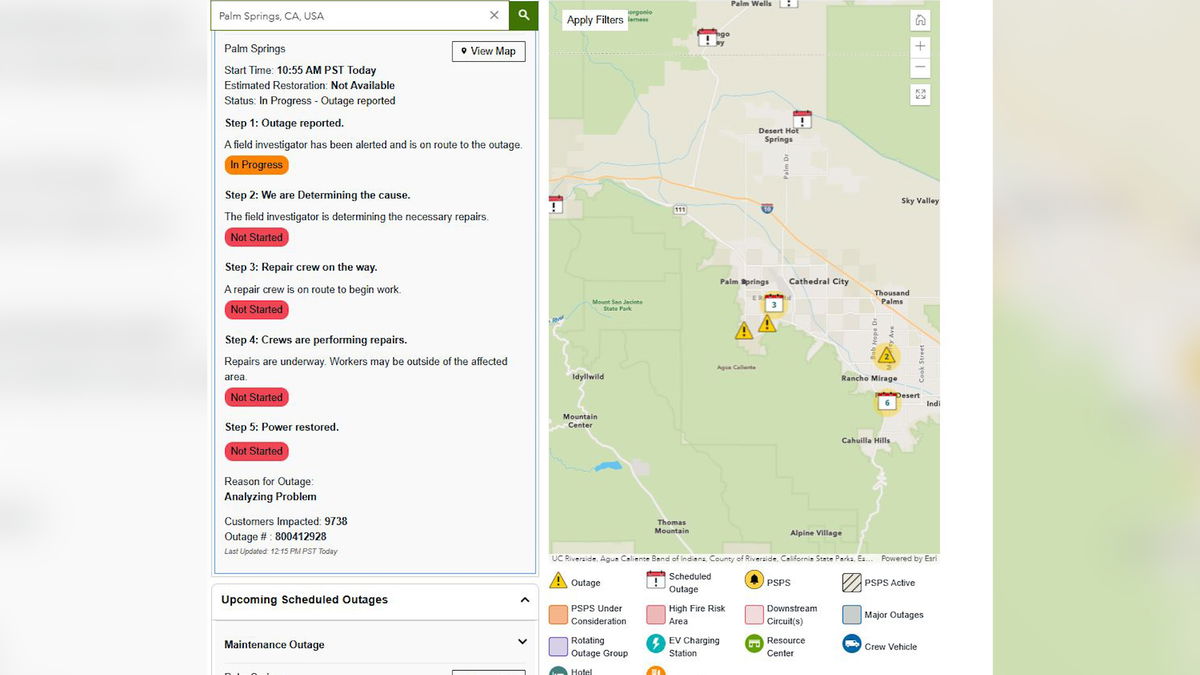The height and width of the screenshot is (675, 1200).
Task: Click the Route 111 highway shield
Action: [680, 210]
